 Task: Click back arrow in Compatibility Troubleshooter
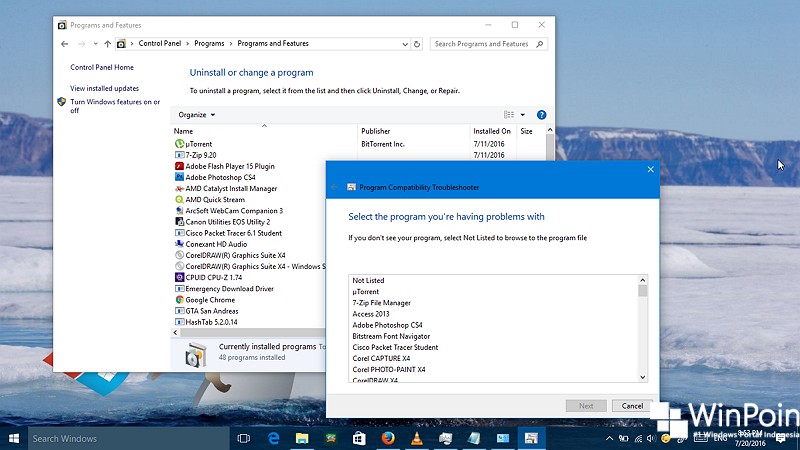pos(334,187)
